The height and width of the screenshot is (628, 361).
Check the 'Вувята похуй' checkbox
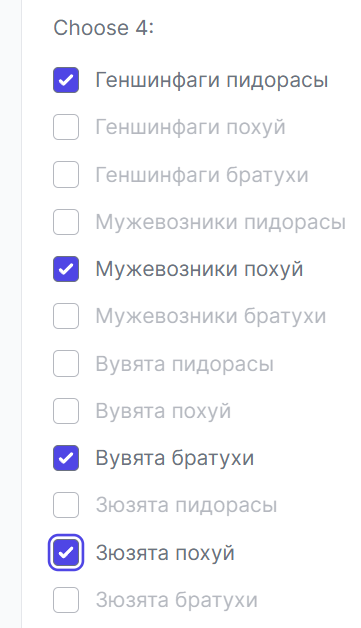pyautogui.click(x=66, y=411)
